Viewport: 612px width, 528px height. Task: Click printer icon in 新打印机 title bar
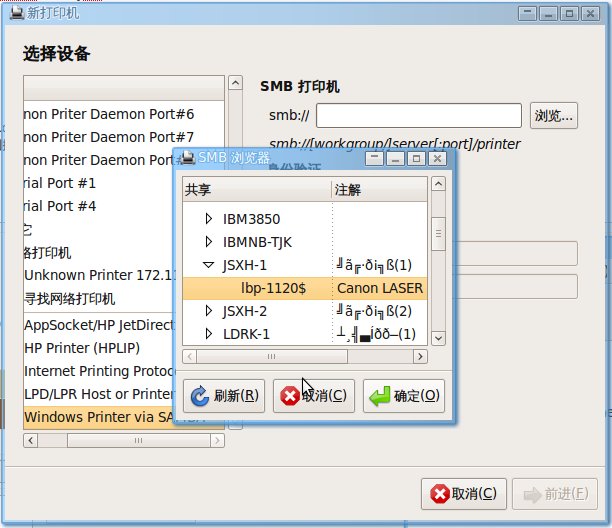[17, 13]
